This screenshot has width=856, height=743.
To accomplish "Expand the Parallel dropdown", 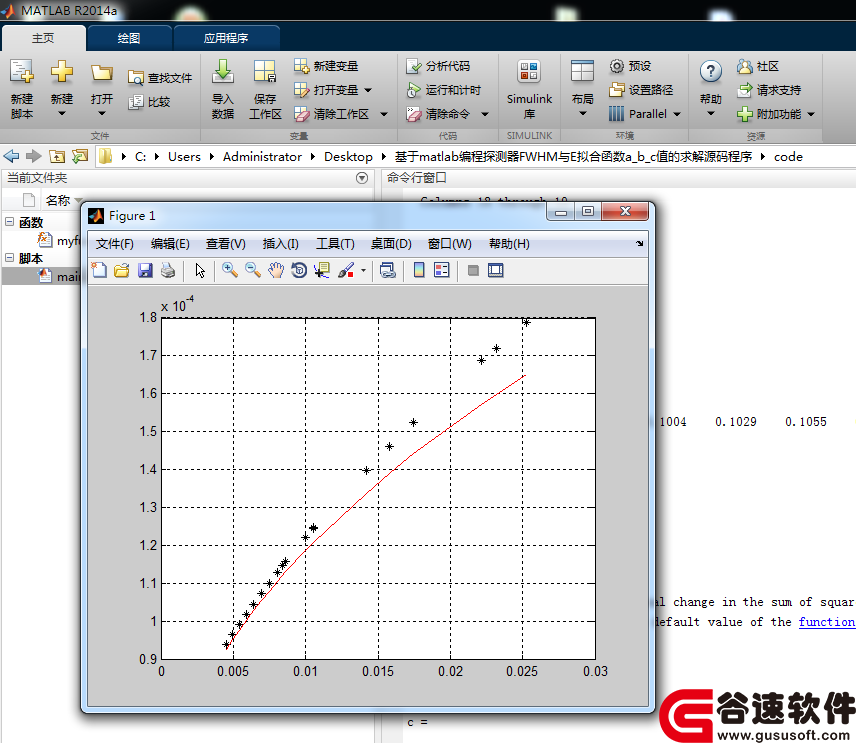I will tap(677, 114).
